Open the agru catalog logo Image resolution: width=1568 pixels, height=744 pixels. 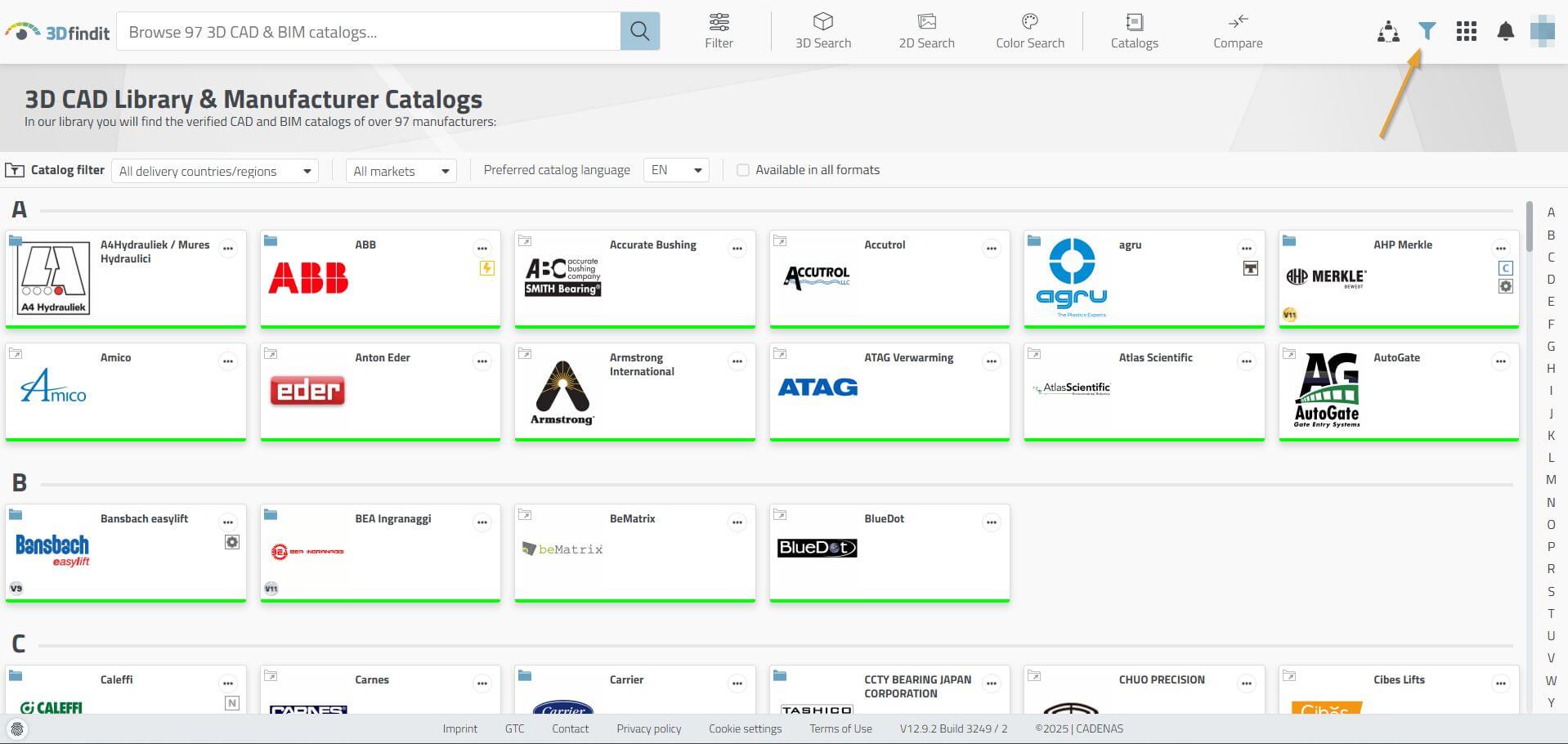coord(1071,277)
